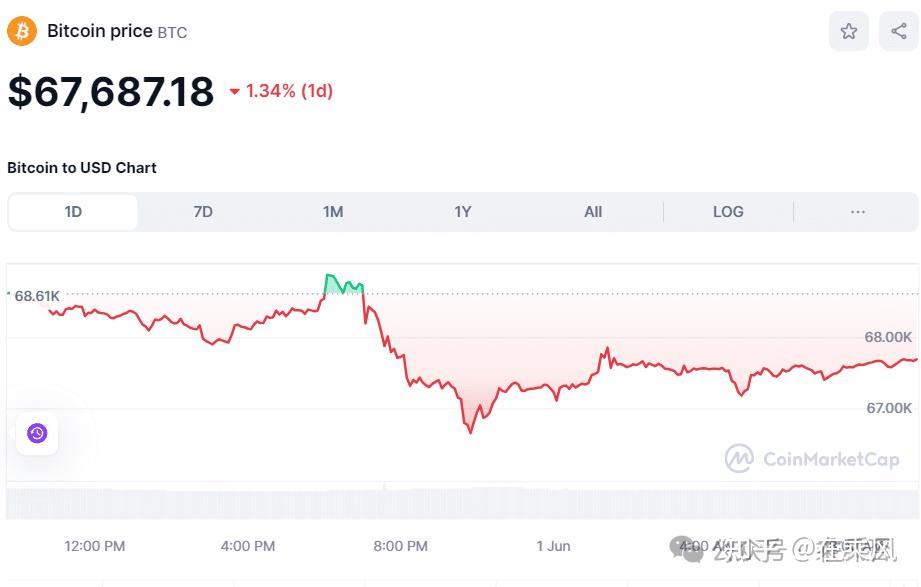Show the 1Y chart range
The width and height of the screenshot is (921, 587).
(x=463, y=212)
